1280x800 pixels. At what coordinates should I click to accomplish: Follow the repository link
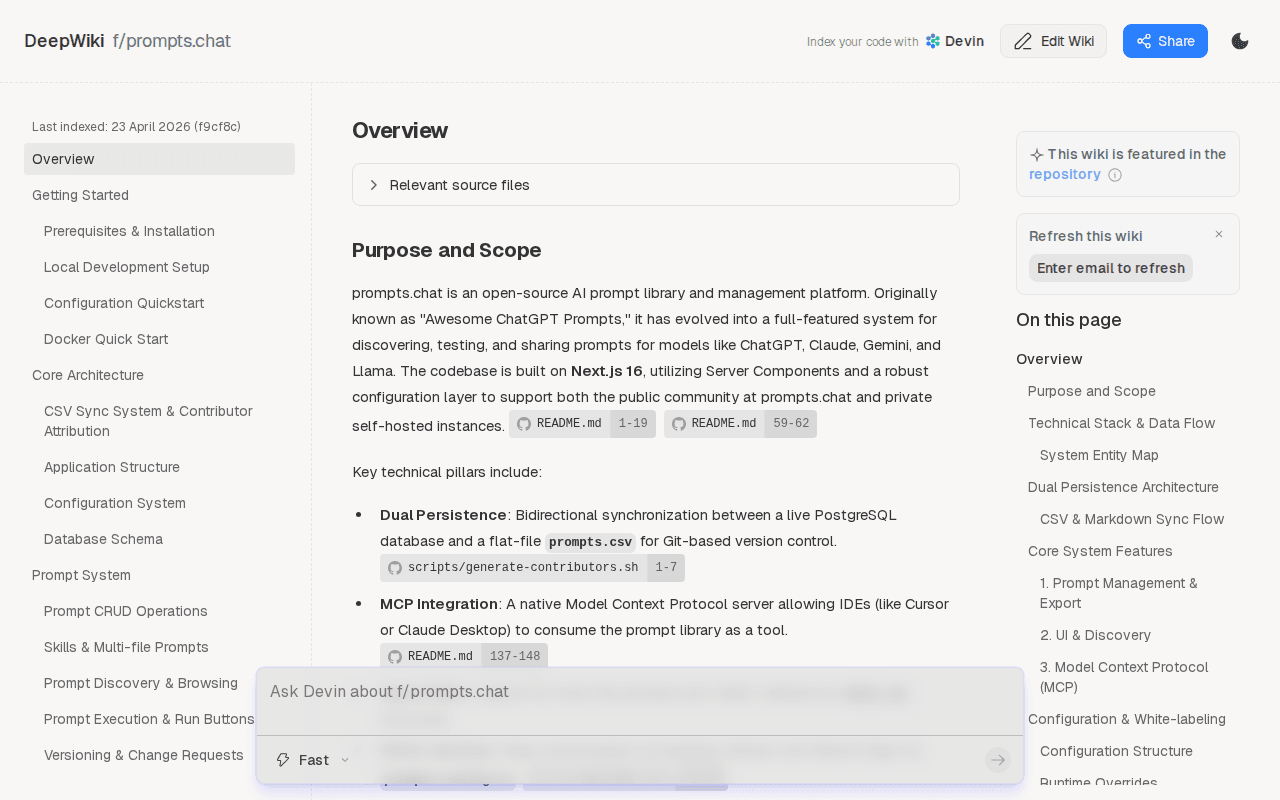1065,174
